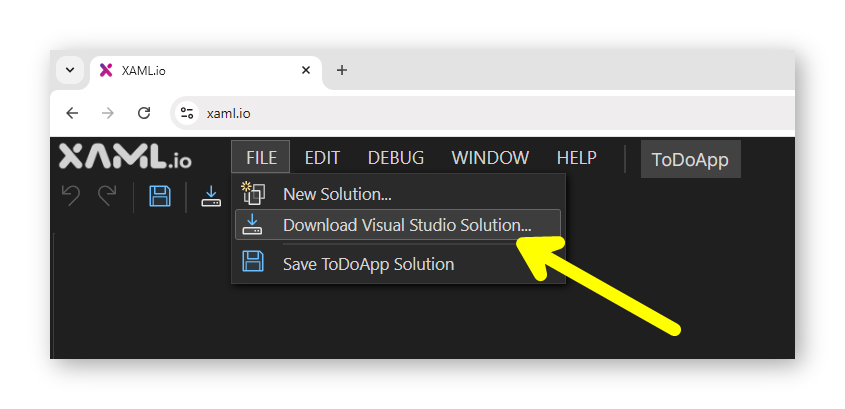Click the download icon in File menu
The height and width of the screenshot is (409, 845).
click(x=252, y=224)
